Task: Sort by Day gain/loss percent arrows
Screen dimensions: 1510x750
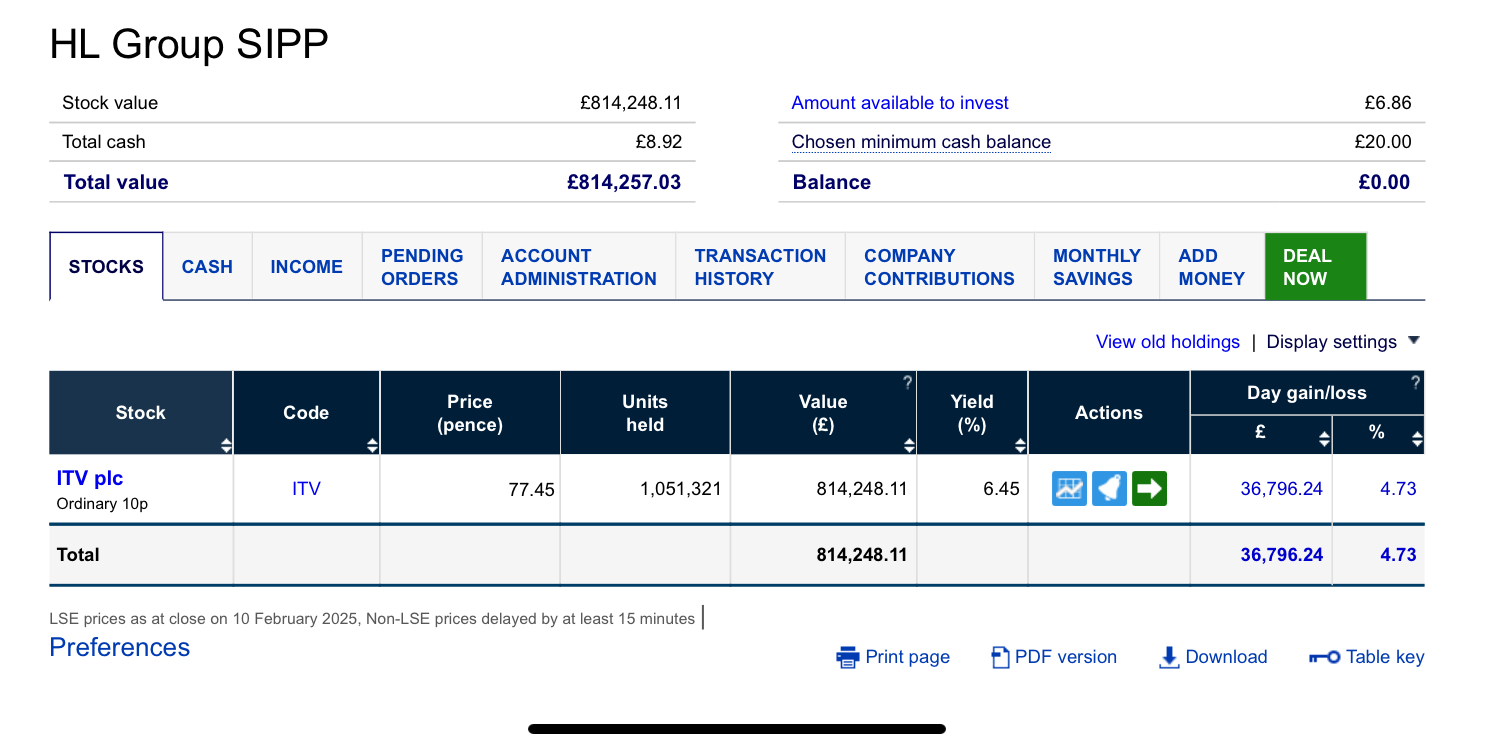Action: coord(1416,438)
